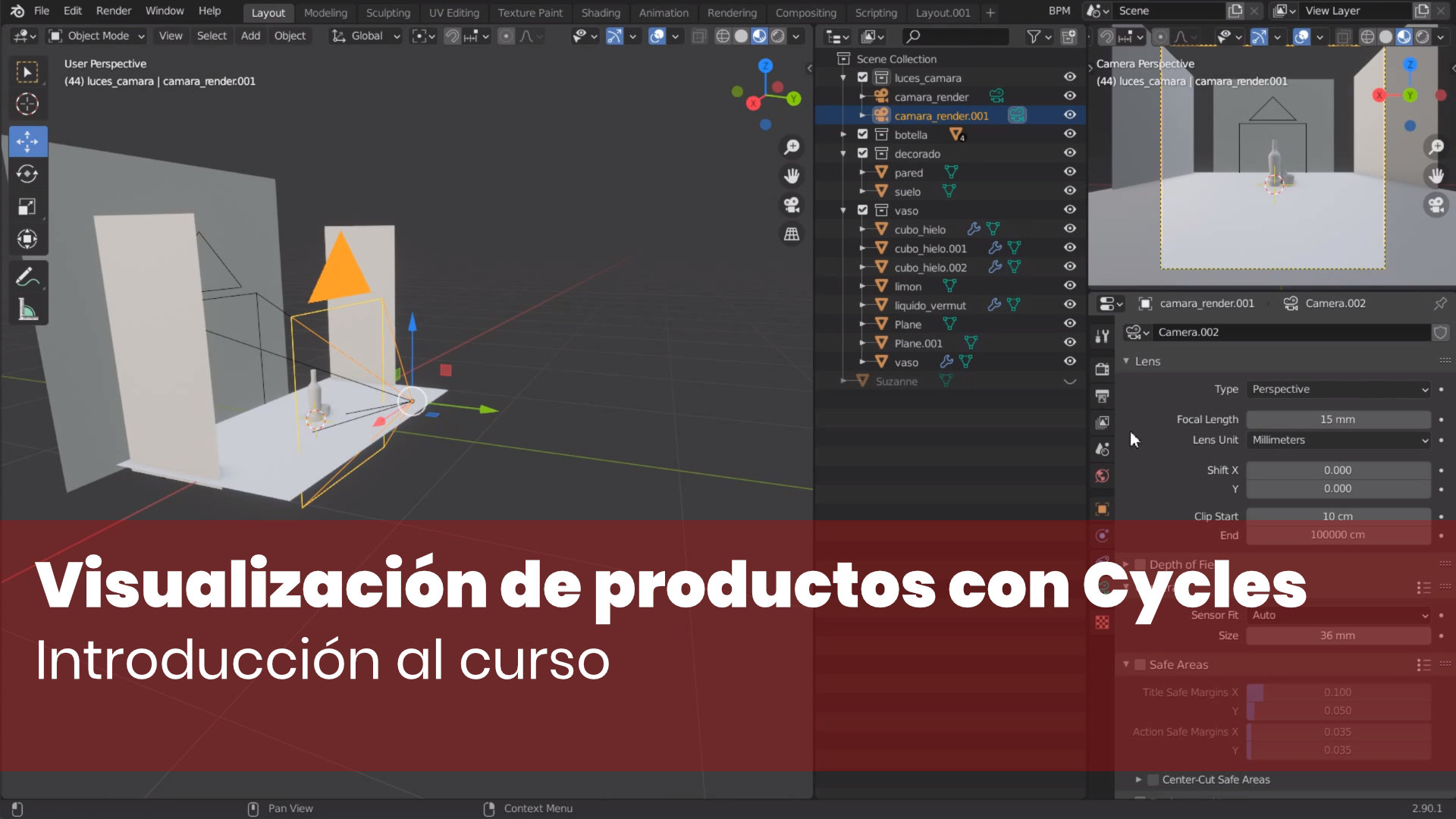1456x819 pixels.
Task: Open Global transform orientation dropdown
Action: click(366, 36)
